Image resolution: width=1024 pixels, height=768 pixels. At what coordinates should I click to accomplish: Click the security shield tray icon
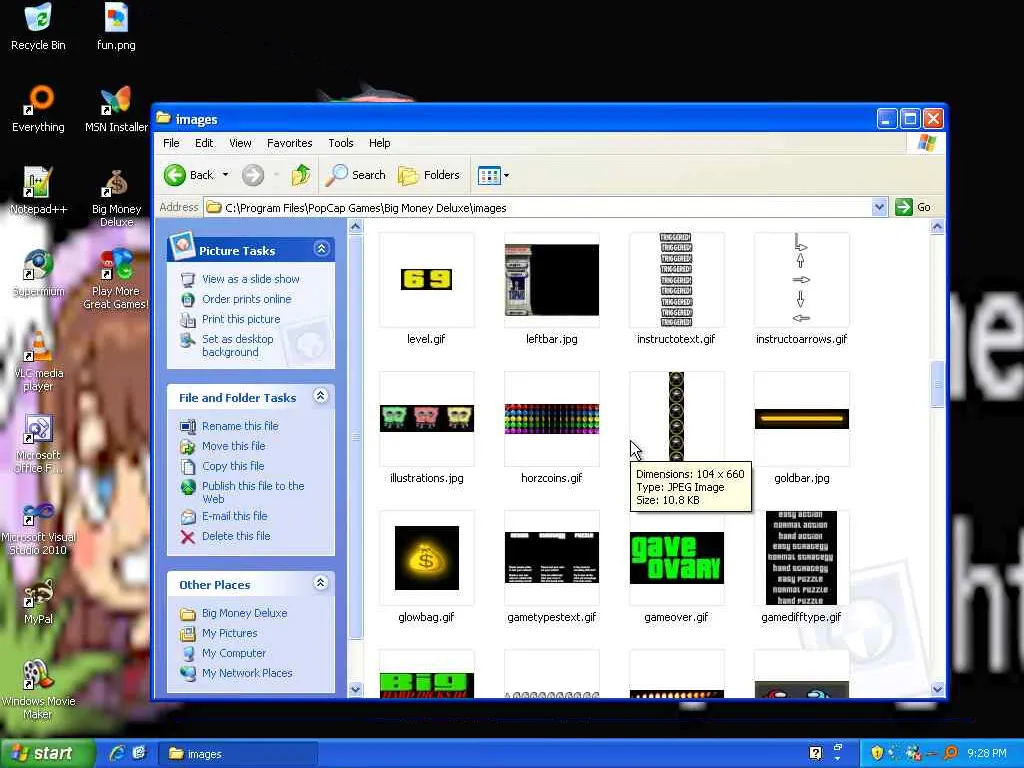click(876, 753)
